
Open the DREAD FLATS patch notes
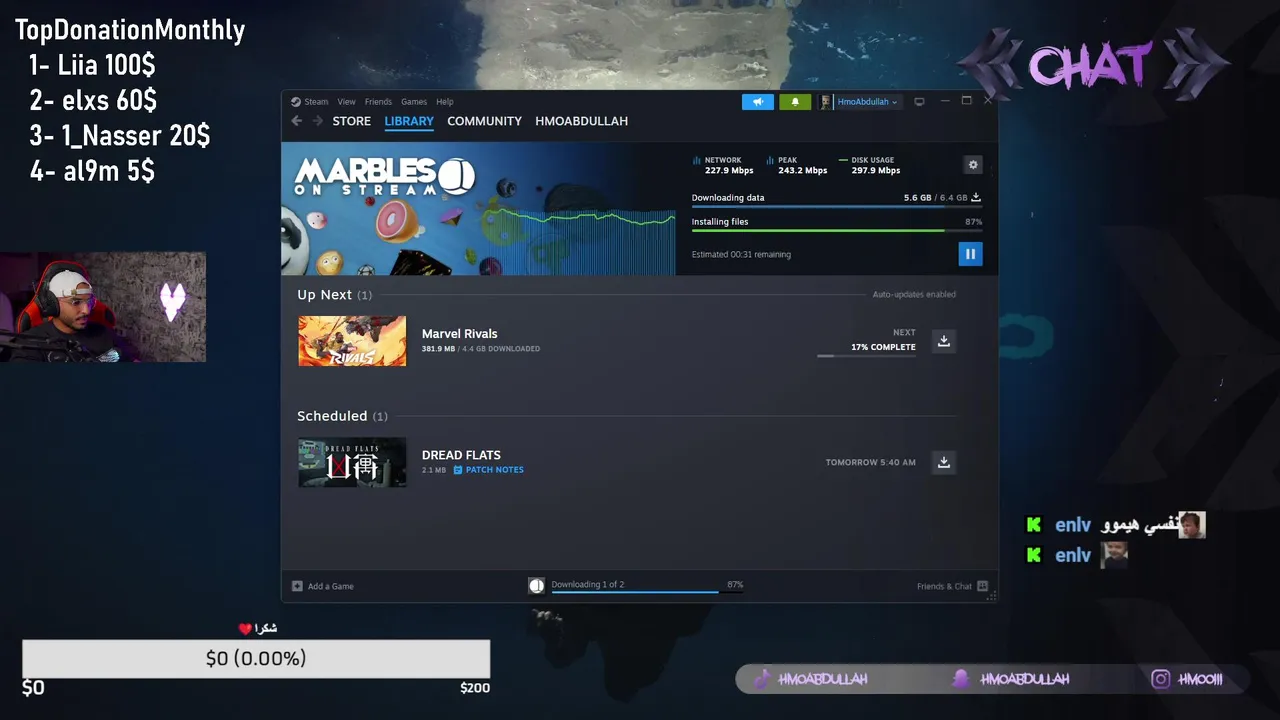[x=489, y=470]
